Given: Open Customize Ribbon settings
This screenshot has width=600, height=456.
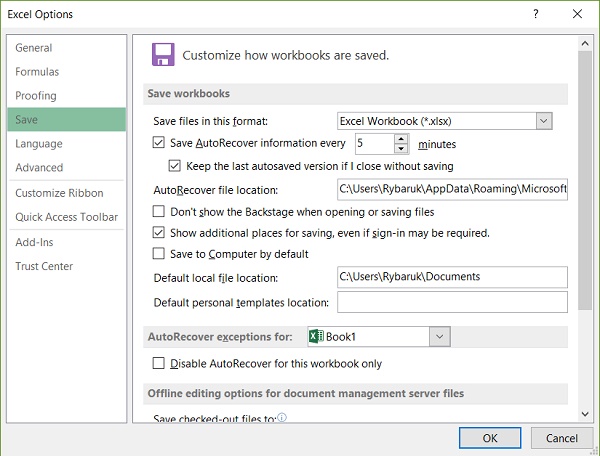Looking at the screenshot, I should 66,193.
